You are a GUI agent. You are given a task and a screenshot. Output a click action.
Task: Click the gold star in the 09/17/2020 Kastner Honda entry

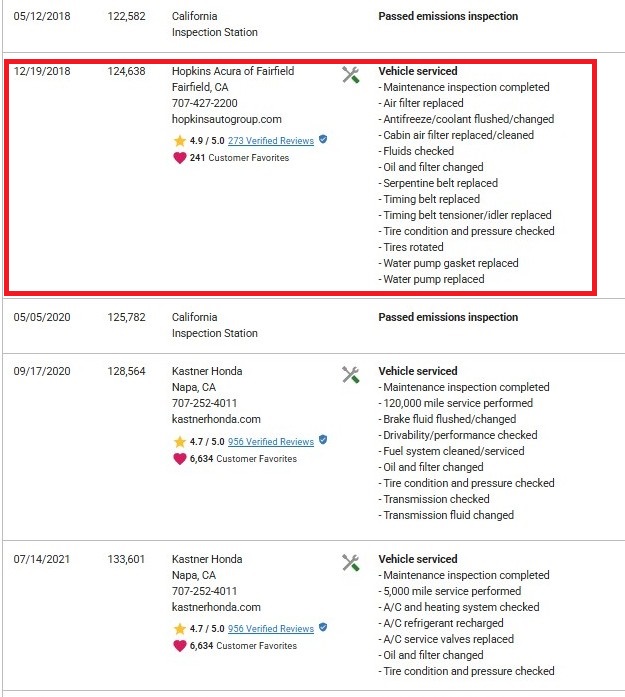tap(180, 442)
